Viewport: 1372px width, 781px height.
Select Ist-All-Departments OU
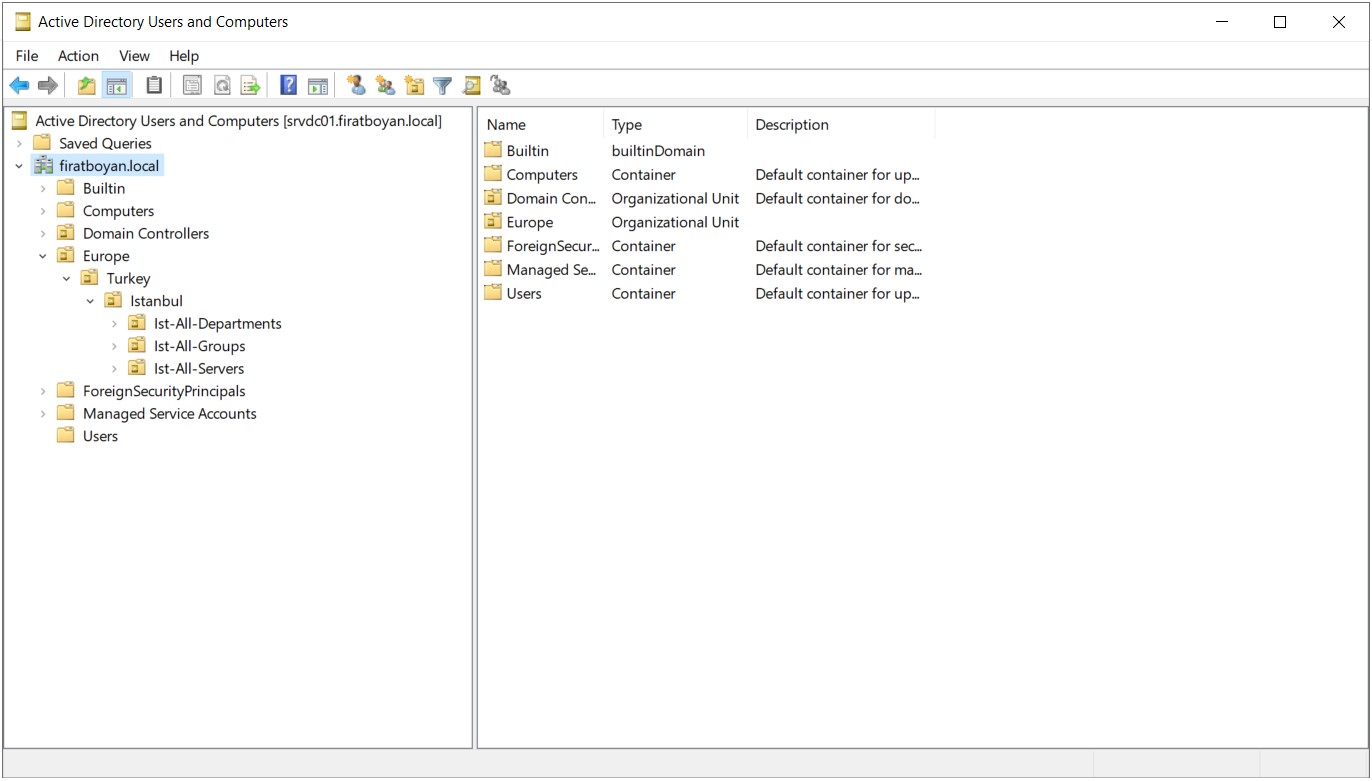click(218, 323)
